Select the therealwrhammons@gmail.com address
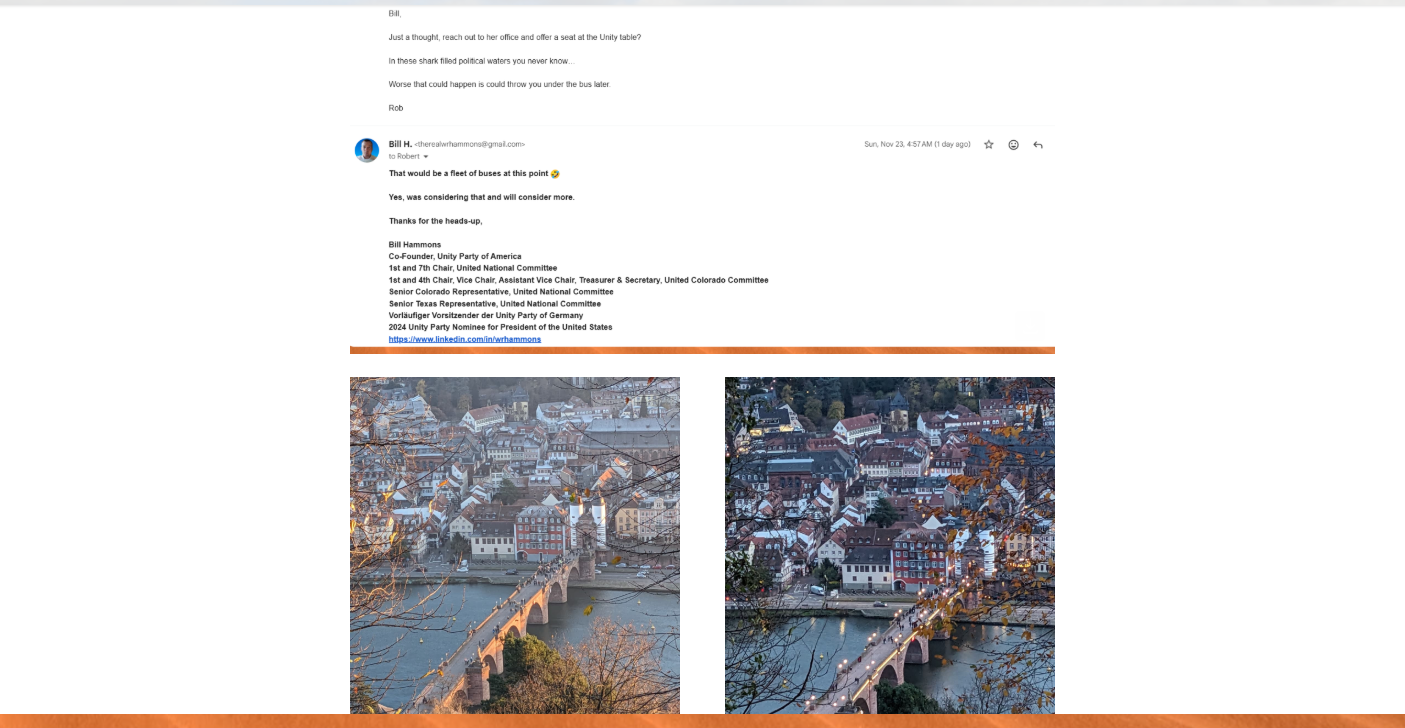Screen dimensions: 1405x728 coord(470,145)
